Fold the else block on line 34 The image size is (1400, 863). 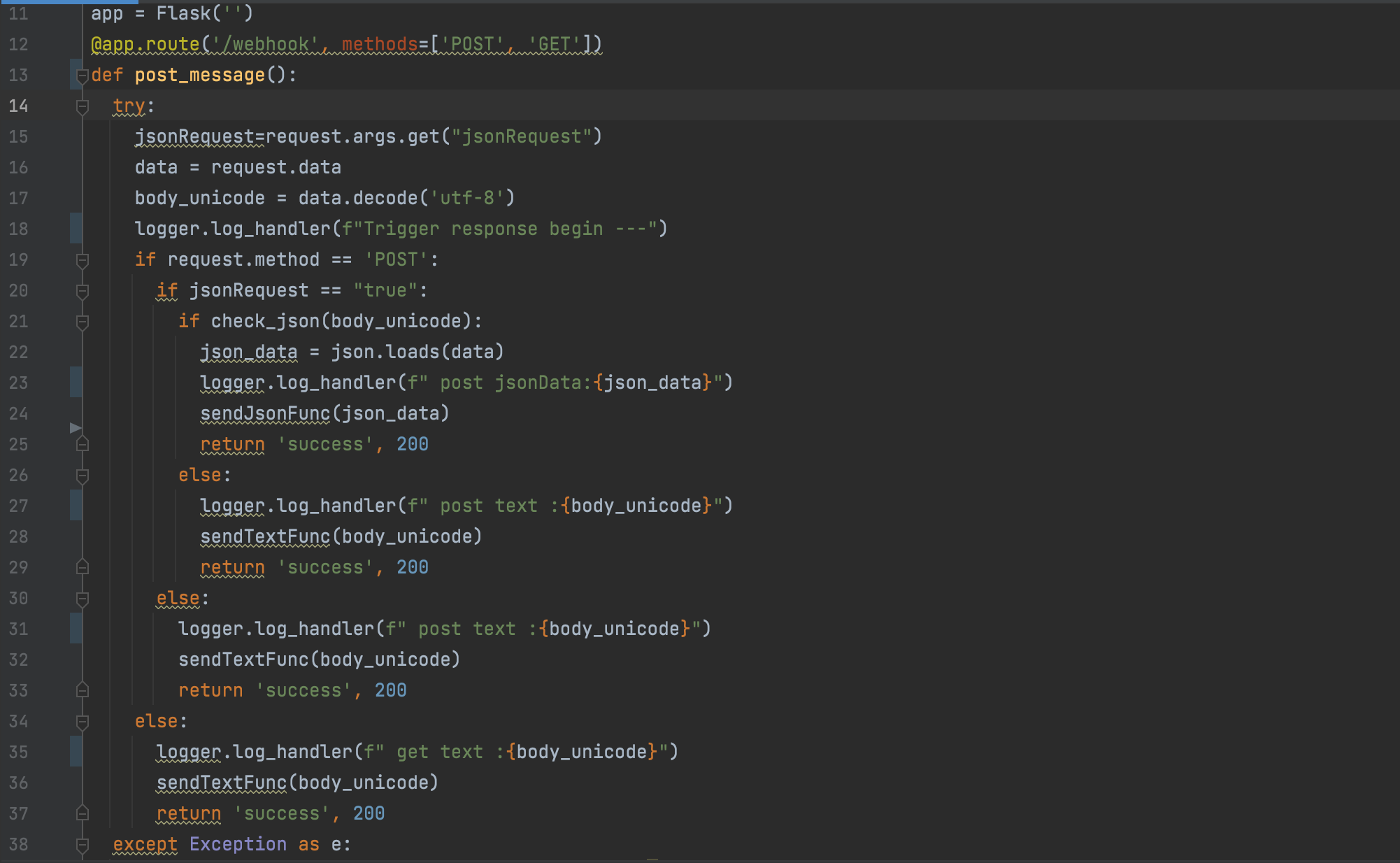point(83,722)
